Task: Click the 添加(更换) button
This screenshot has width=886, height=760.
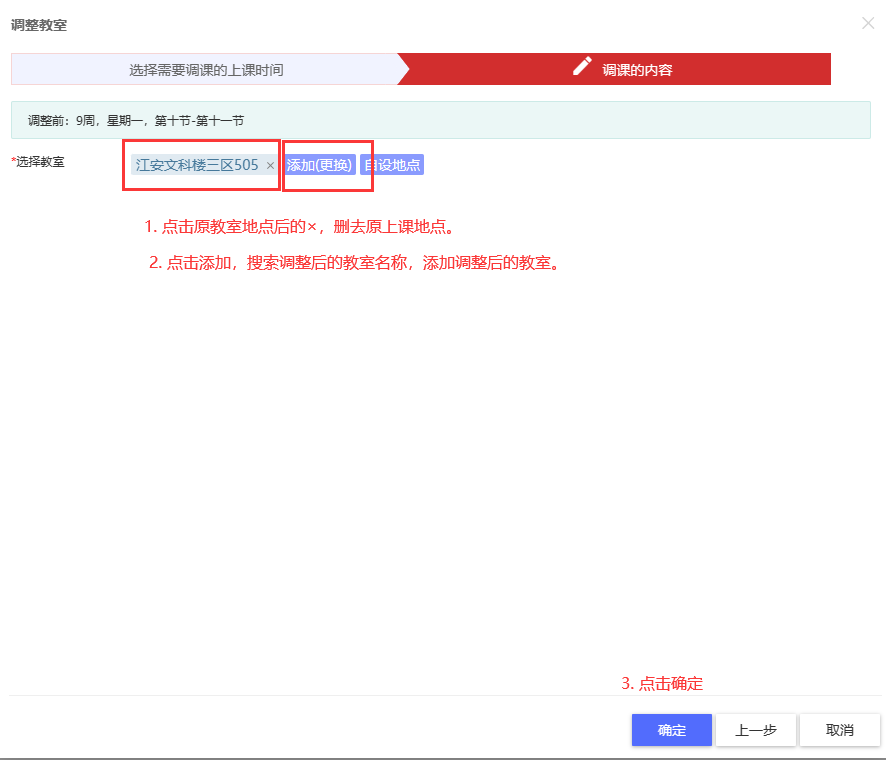Action: (320, 165)
